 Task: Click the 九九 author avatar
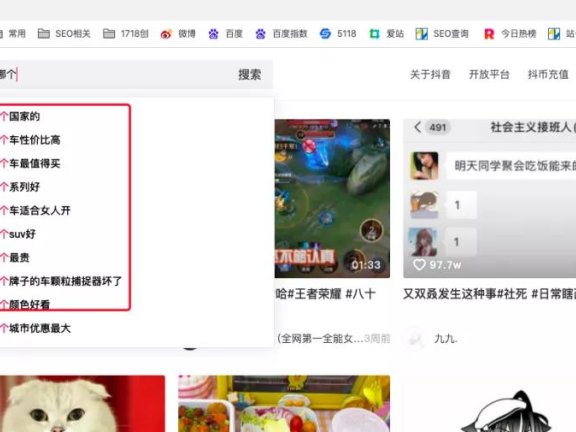[x=415, y=338]
